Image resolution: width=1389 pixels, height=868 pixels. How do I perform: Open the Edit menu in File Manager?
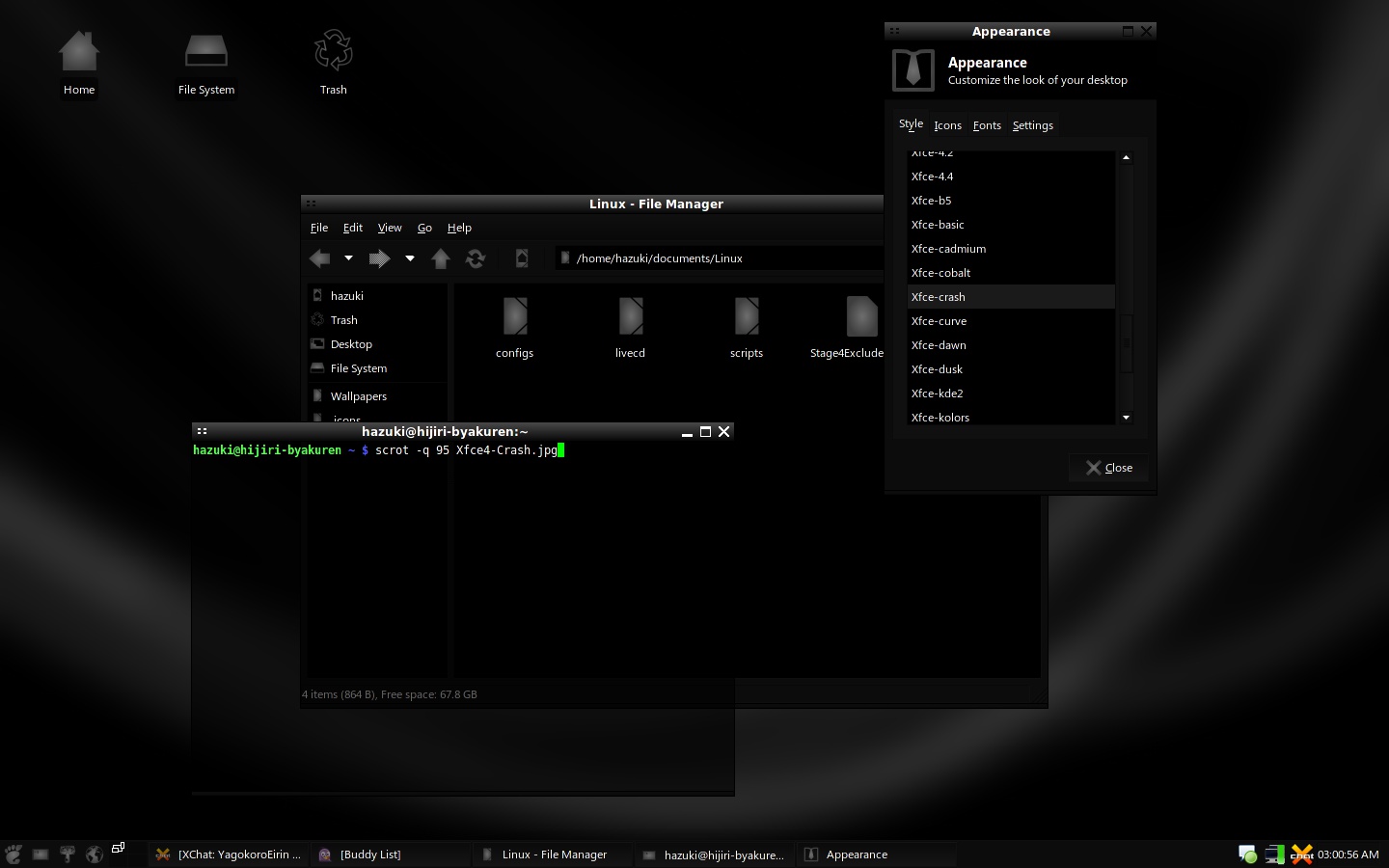[353, 228]
